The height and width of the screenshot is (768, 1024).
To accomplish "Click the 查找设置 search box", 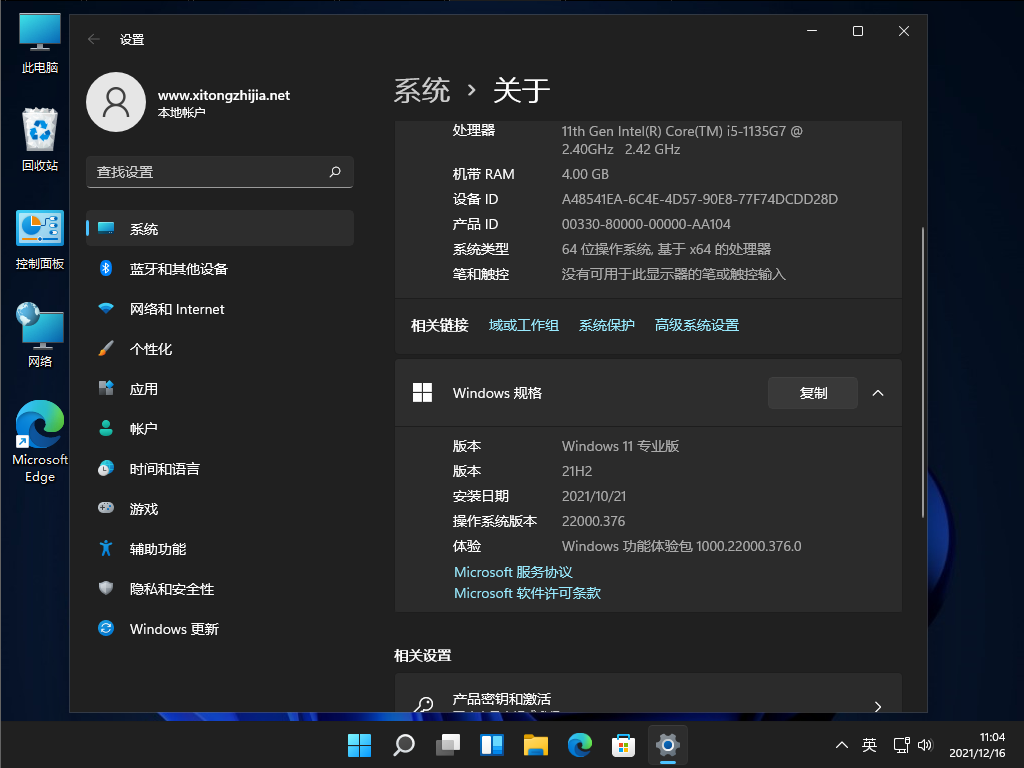I will (219, 172).
